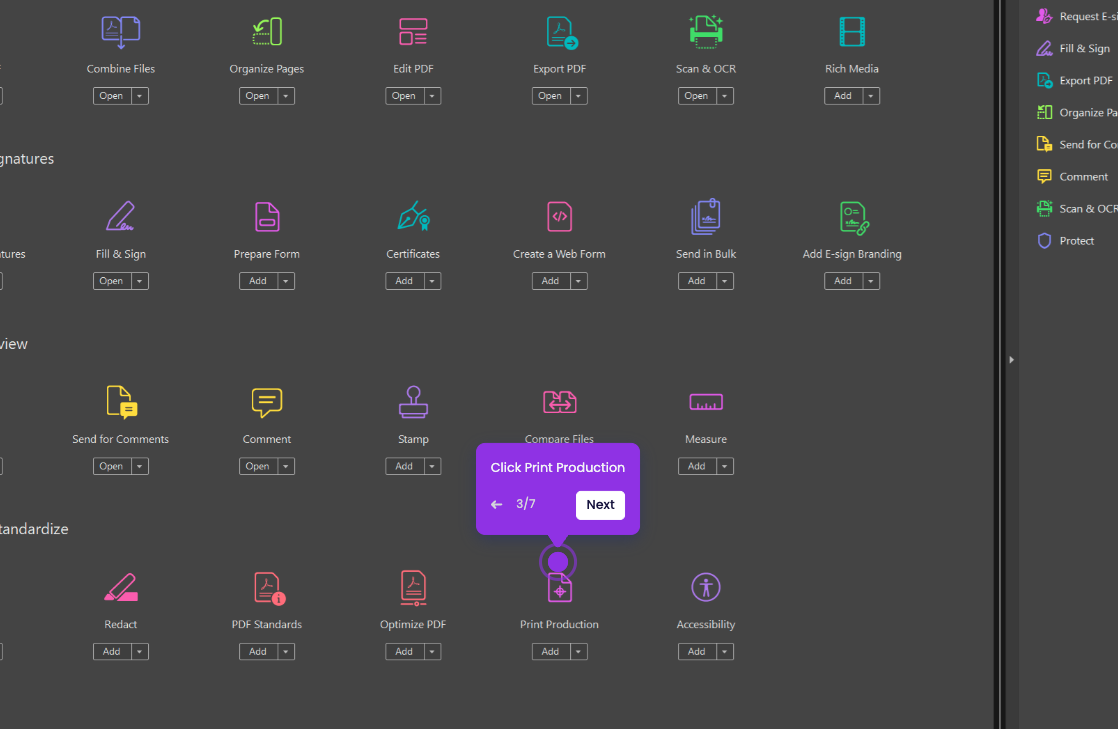Select the Stamp tool icon
The height and width of the screenshot is (729, 1118).
pos(414,402)
